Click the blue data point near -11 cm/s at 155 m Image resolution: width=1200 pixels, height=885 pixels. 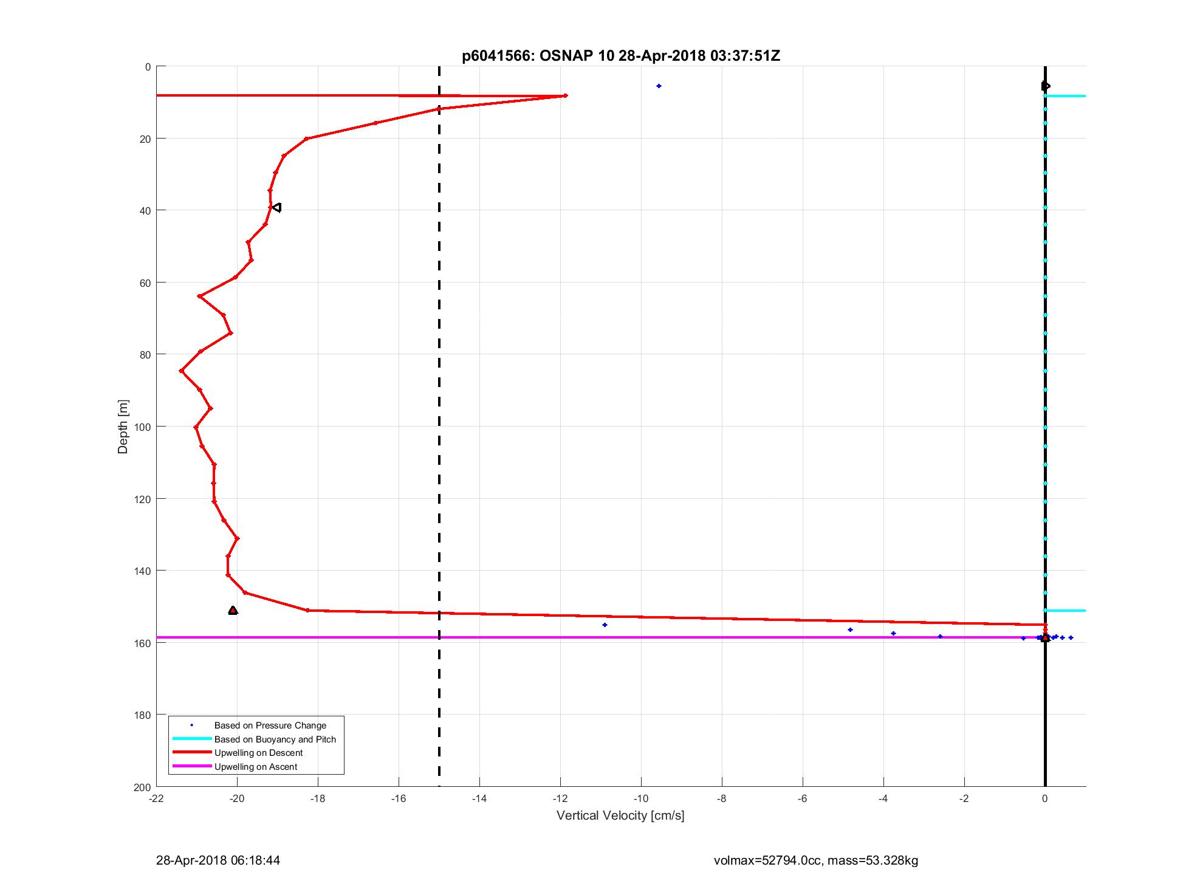point(605,625)
